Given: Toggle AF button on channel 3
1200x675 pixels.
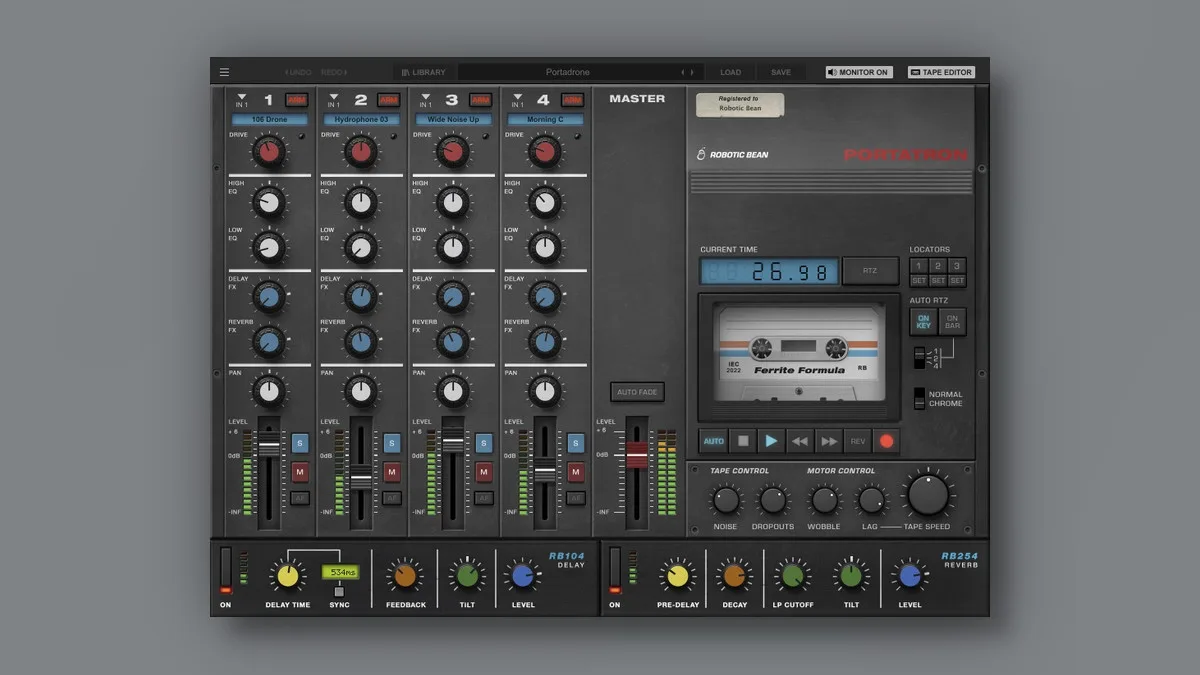Looking at the screenshot, I should 484,498.
